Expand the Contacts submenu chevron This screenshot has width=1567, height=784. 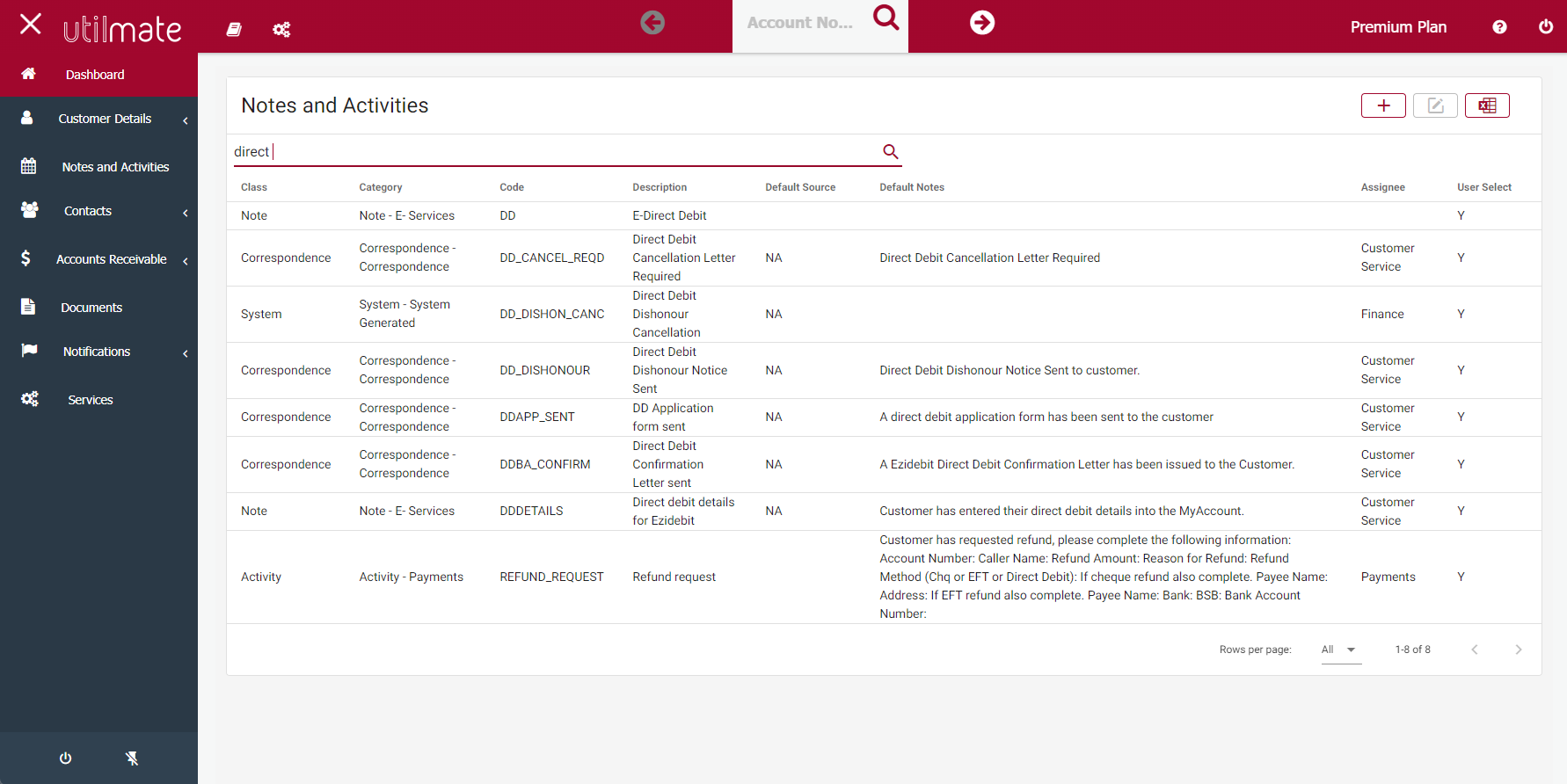point(186,213)
